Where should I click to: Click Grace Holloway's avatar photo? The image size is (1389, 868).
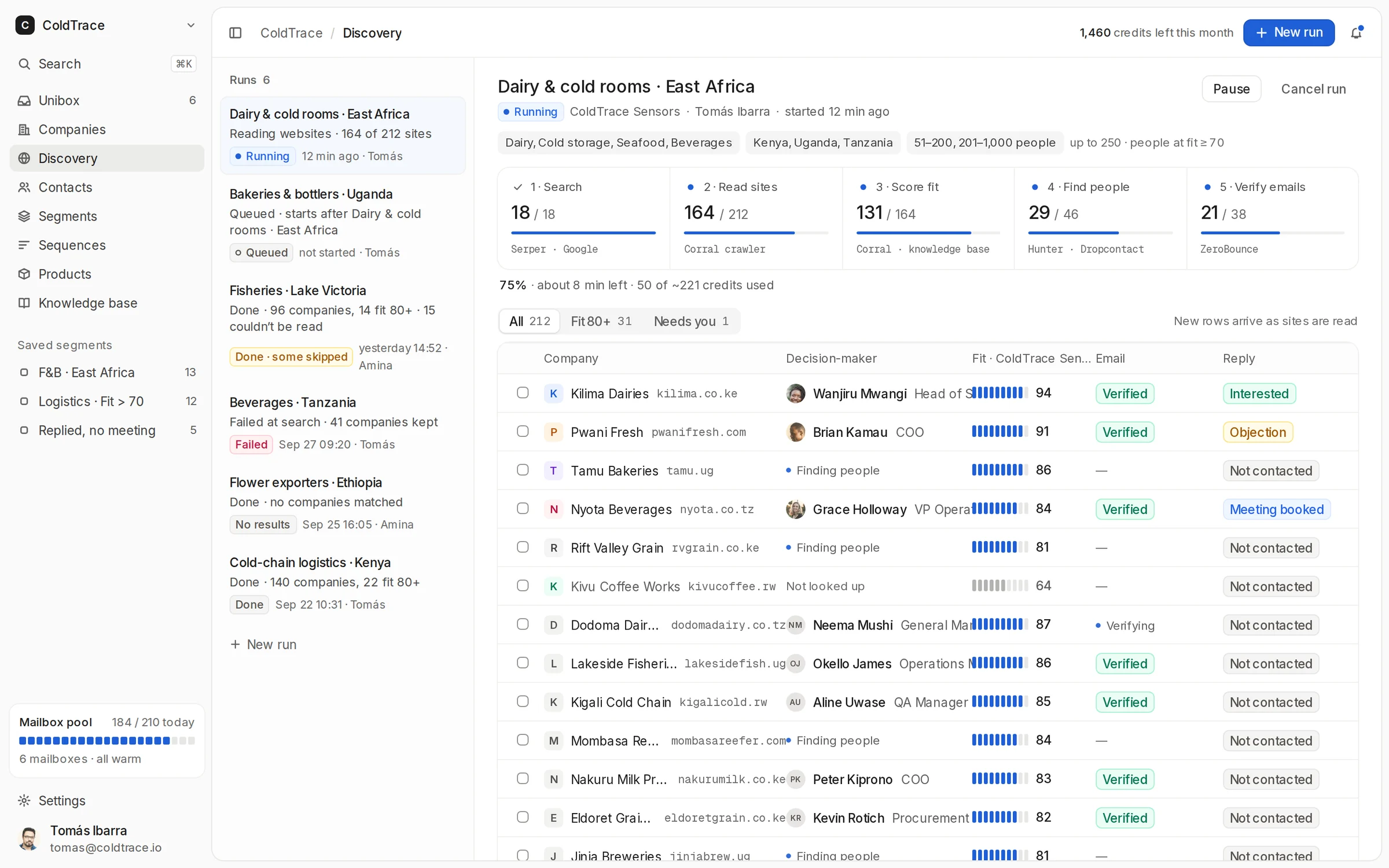[796, 509]
